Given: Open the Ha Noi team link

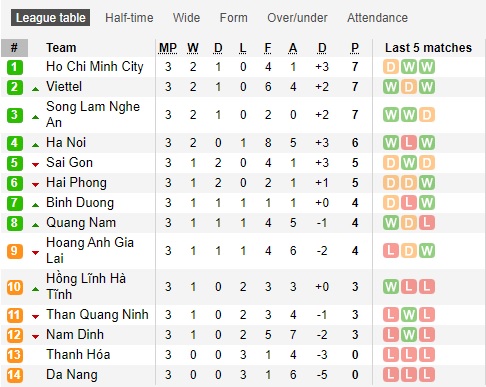Looking at the screenshot, I should coord(66,143).
